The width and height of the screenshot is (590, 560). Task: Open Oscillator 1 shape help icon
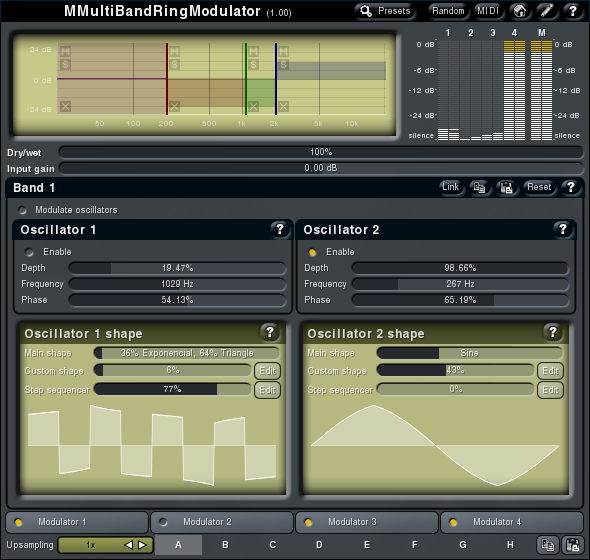270,332
